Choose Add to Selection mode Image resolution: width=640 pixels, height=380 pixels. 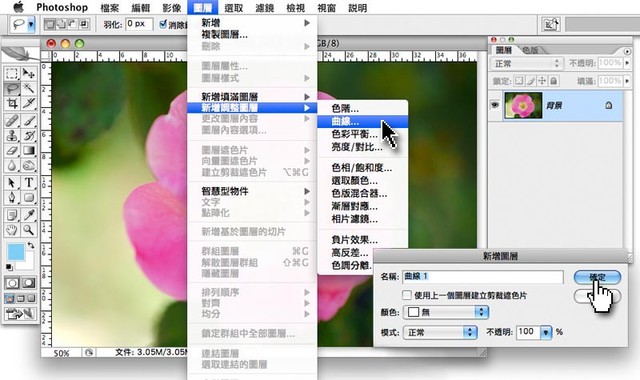pos(61,24)
